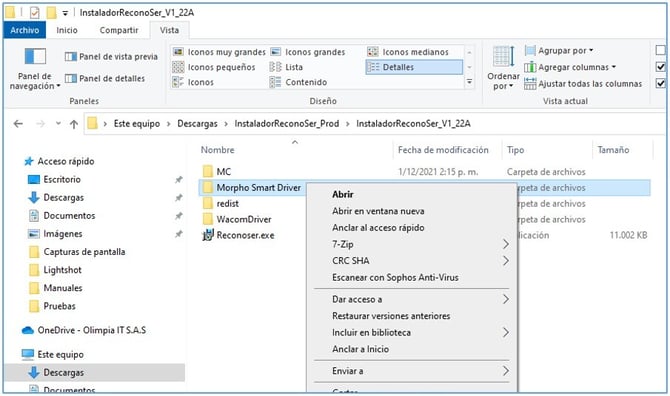Go back with the back arrow

[x=18, y=124]
